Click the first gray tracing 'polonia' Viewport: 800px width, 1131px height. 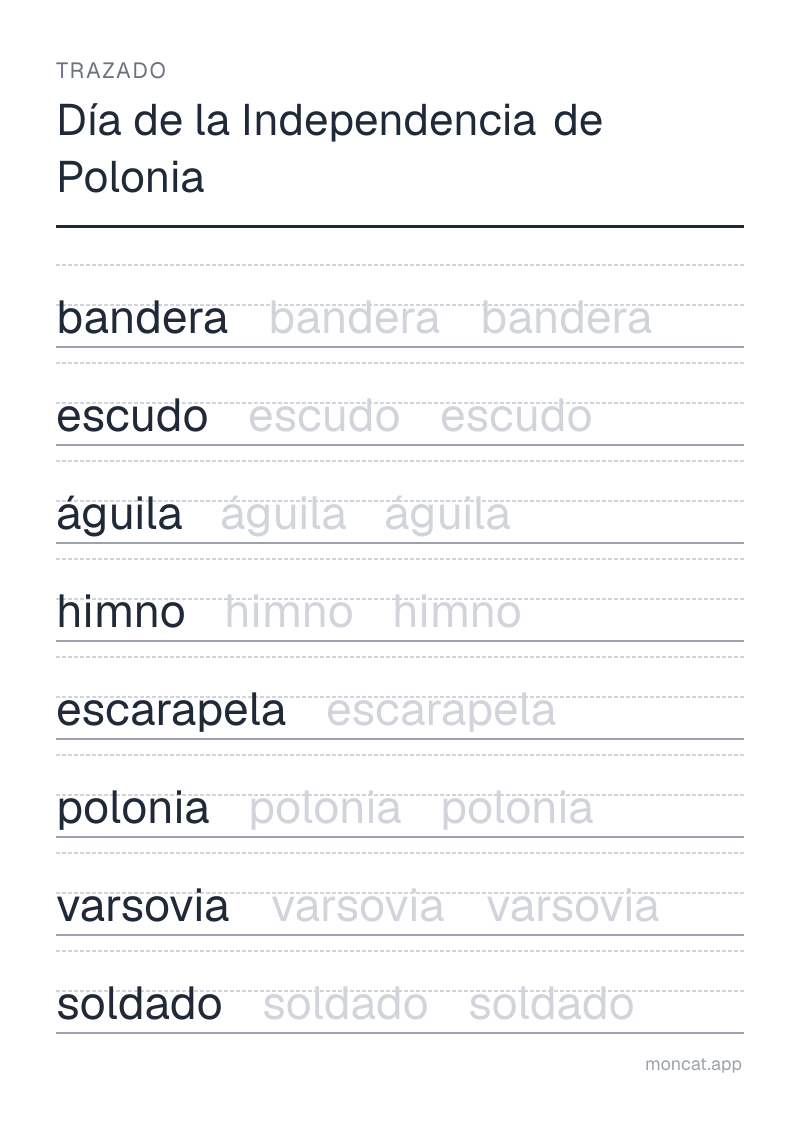click(x=325, y=810)
